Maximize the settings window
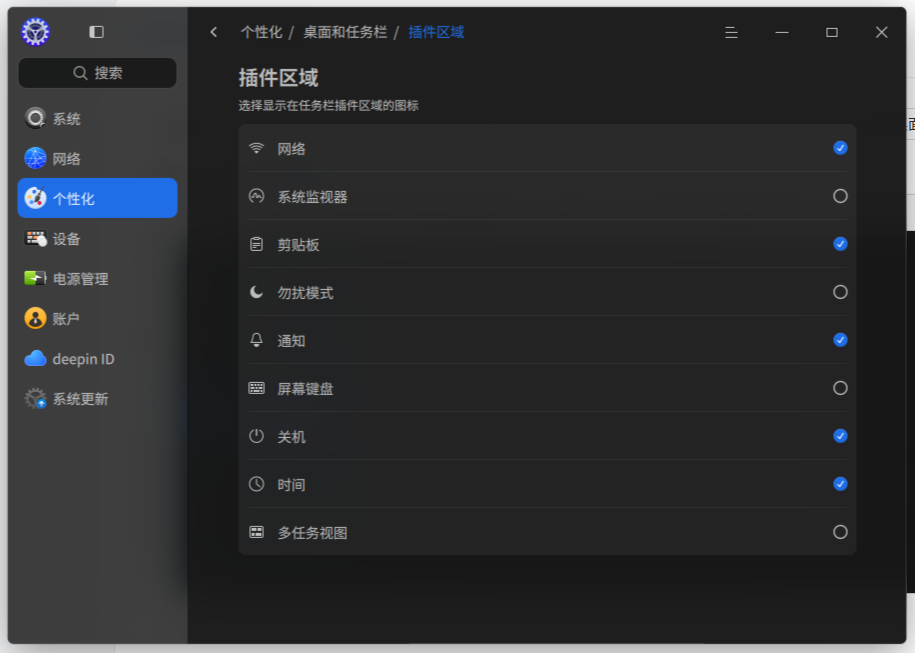Screen dimensions: 915x653 click(832, 32)
